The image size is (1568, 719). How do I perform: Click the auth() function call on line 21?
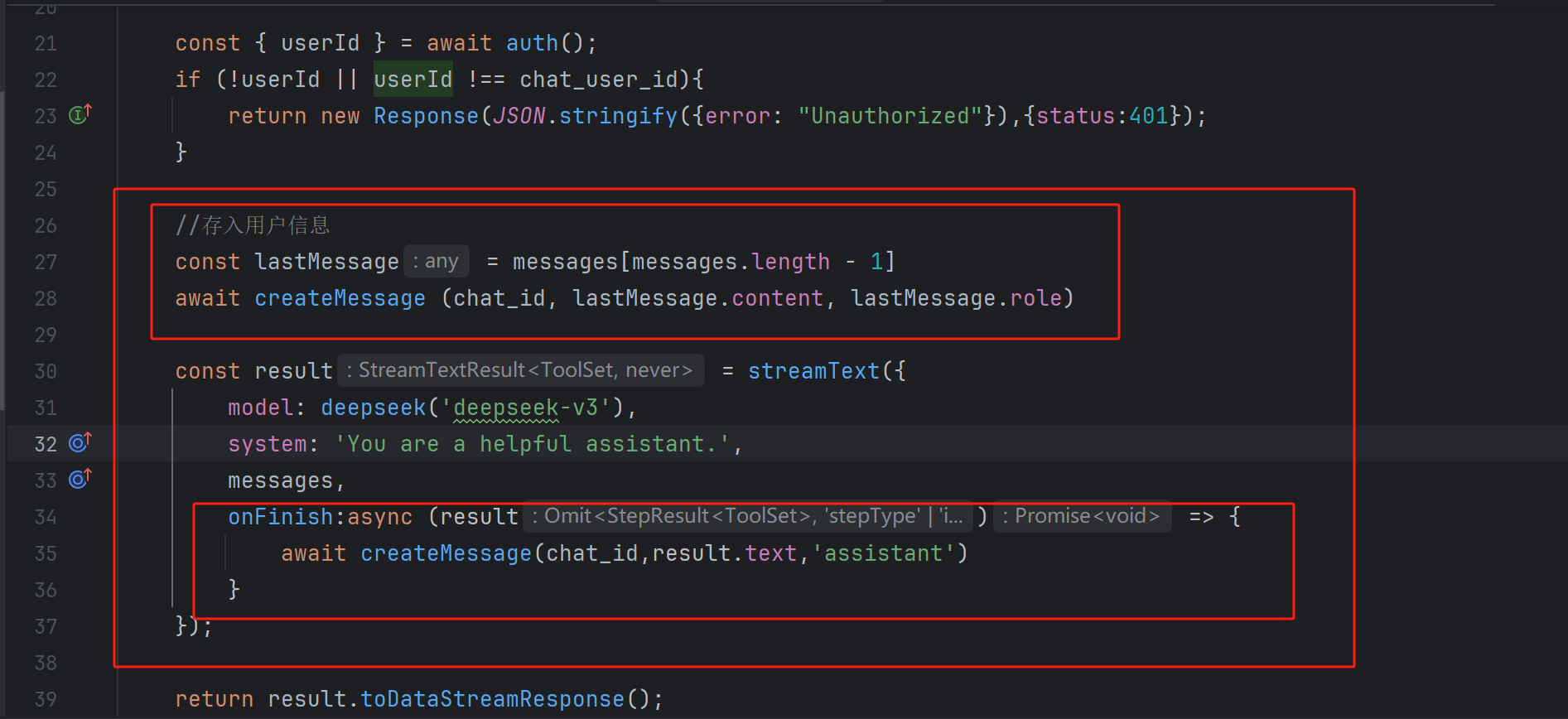click(x=533, y=43)
